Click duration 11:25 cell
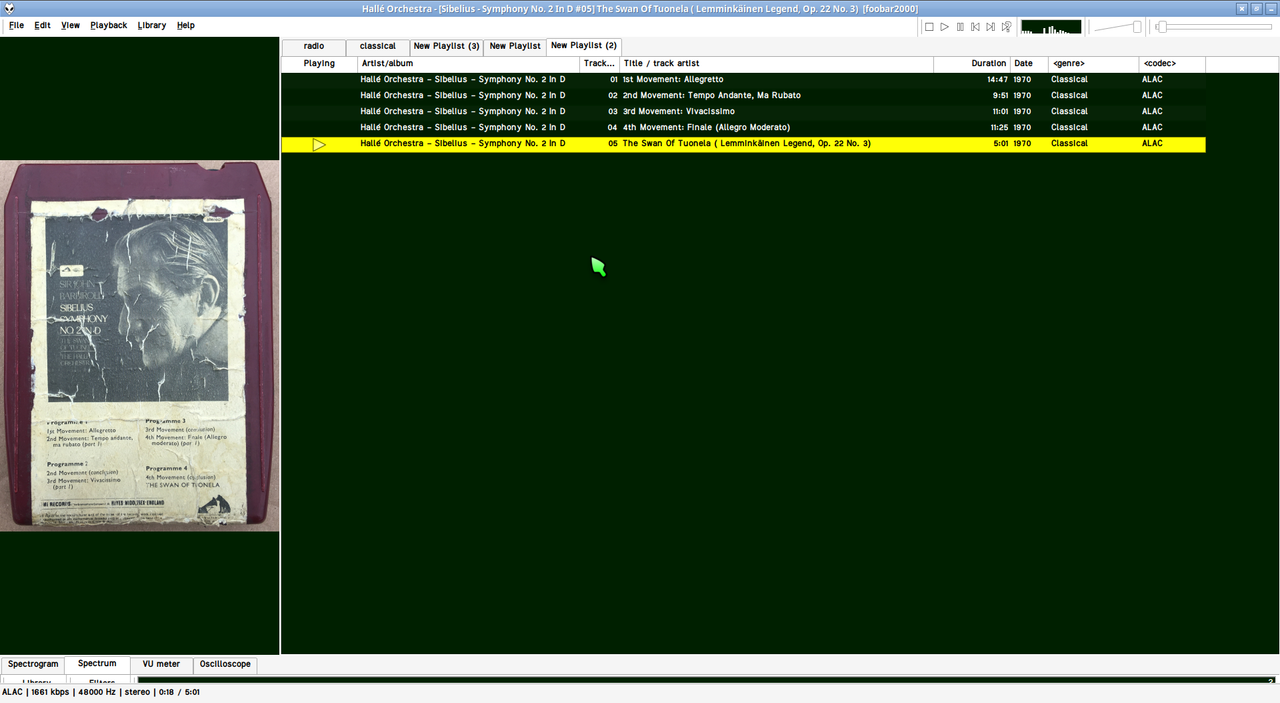This screenshot has height=703, width=1280. point(999,128)
